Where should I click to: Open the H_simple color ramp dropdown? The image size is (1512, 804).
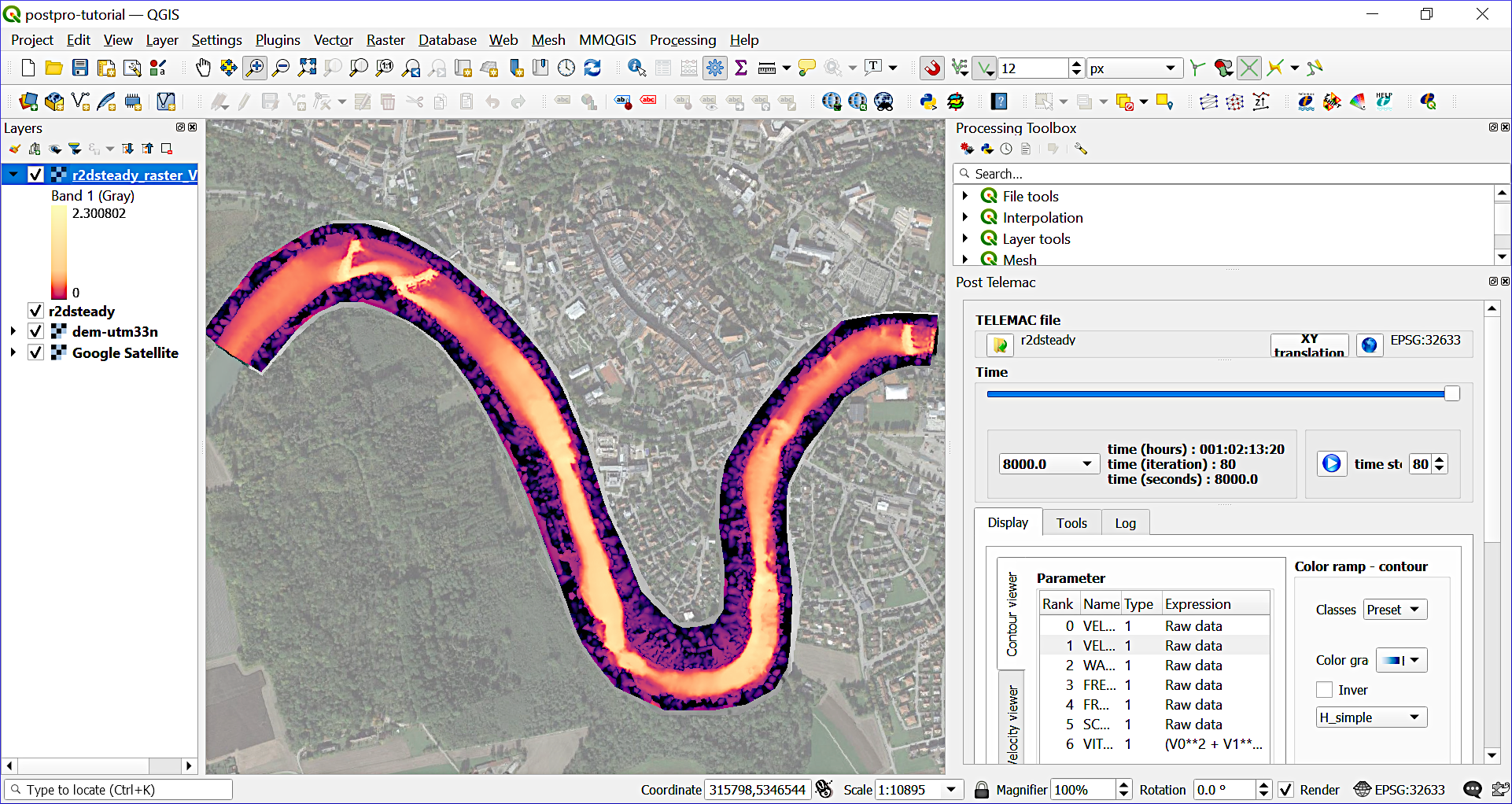1371,717
